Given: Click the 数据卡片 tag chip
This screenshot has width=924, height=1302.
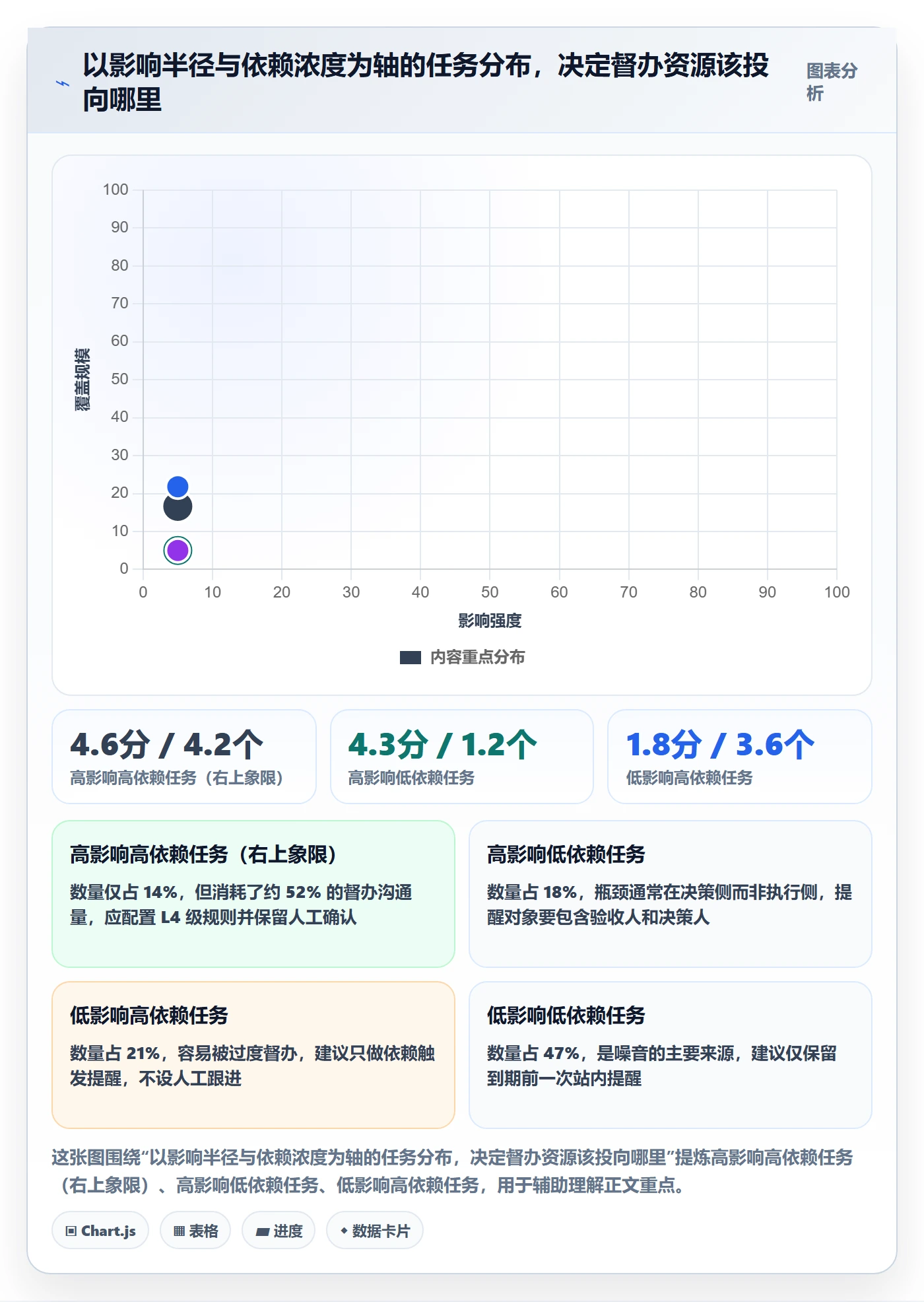Looking at the screenshot, I should pyautogui.click(x=375, y=1231).
